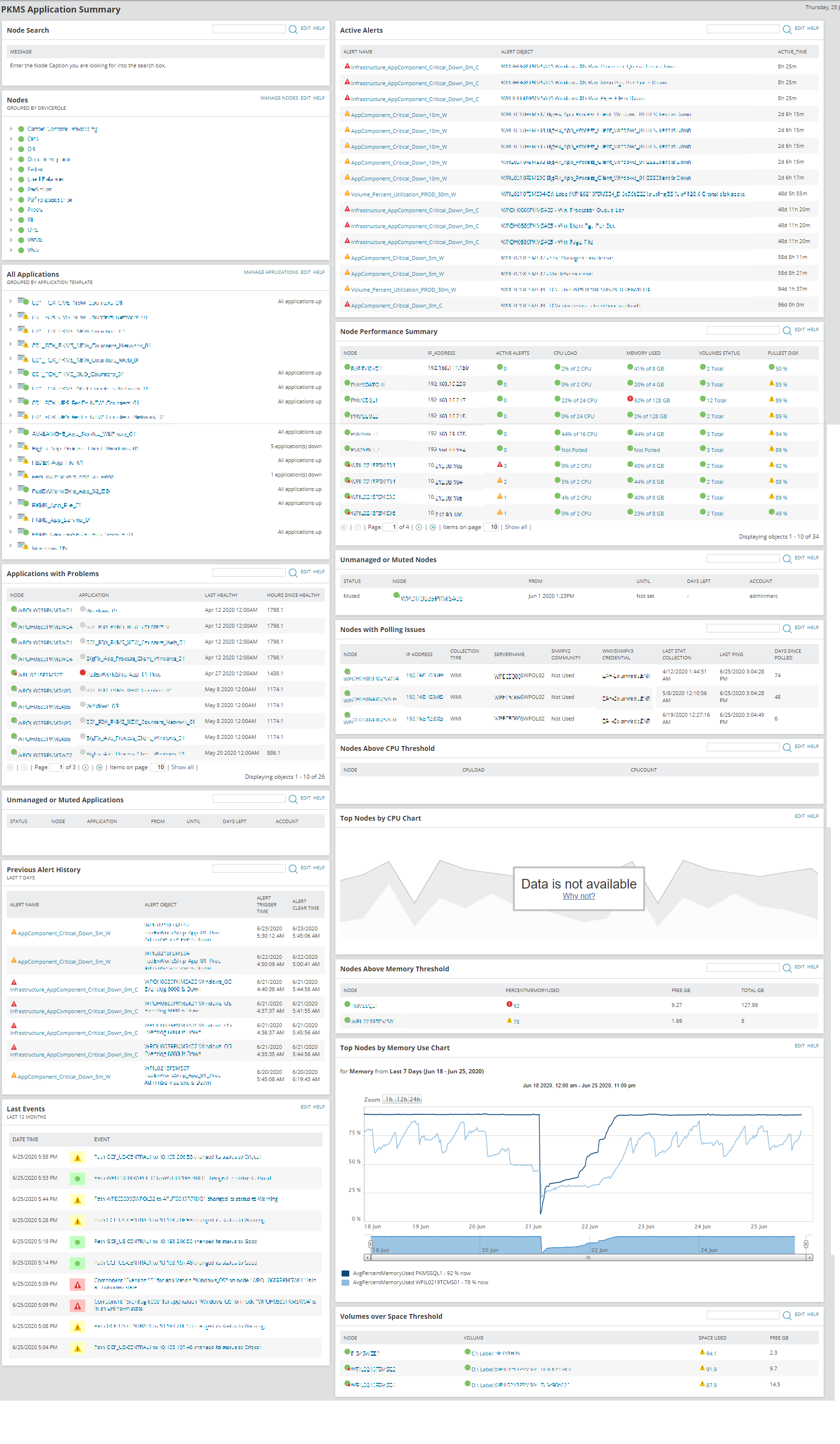Click the '12 Total' volumes status value
840x1444 pixels.
pyautogui.click(x=716, y=400)
